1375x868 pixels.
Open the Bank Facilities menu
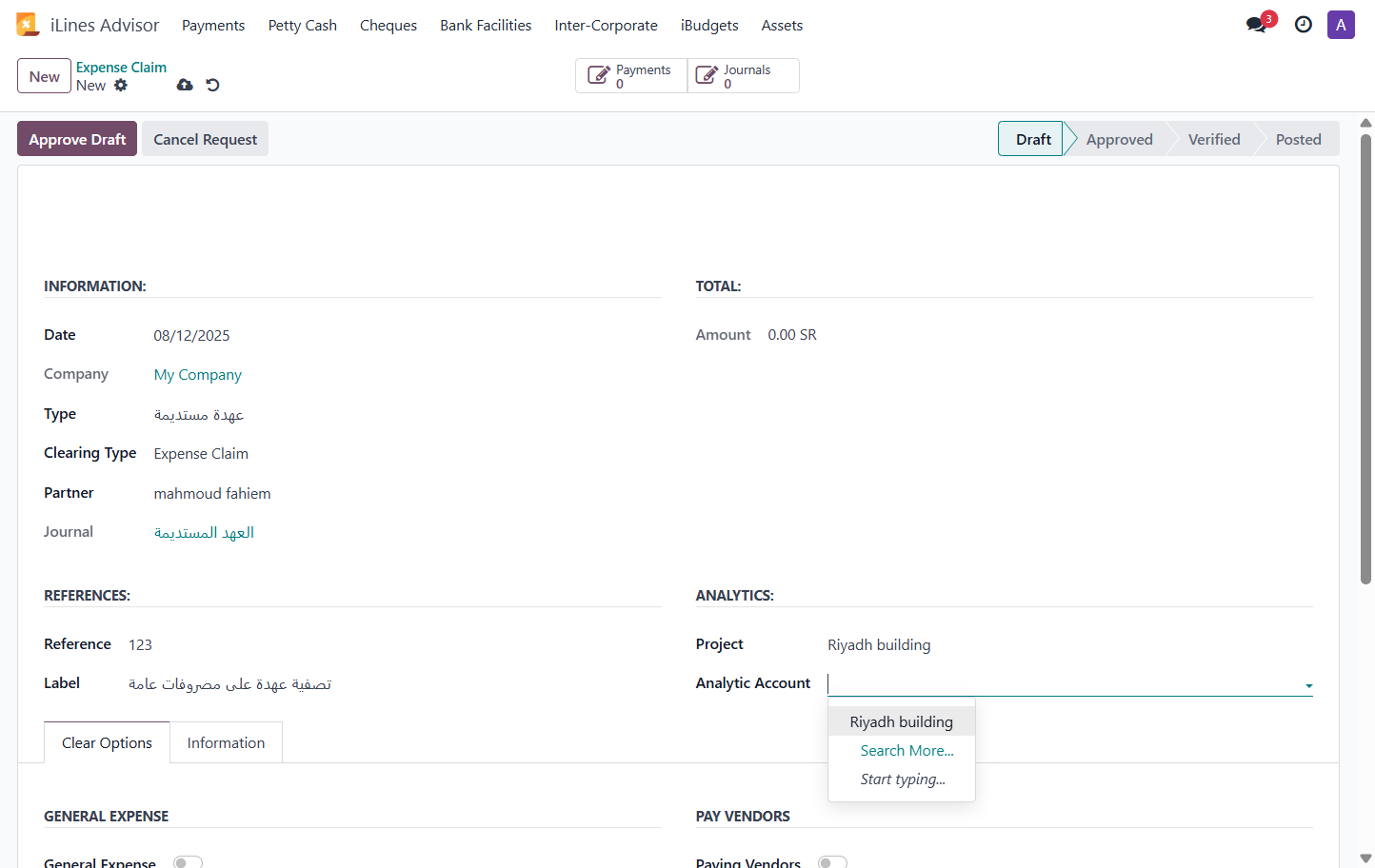486,25
